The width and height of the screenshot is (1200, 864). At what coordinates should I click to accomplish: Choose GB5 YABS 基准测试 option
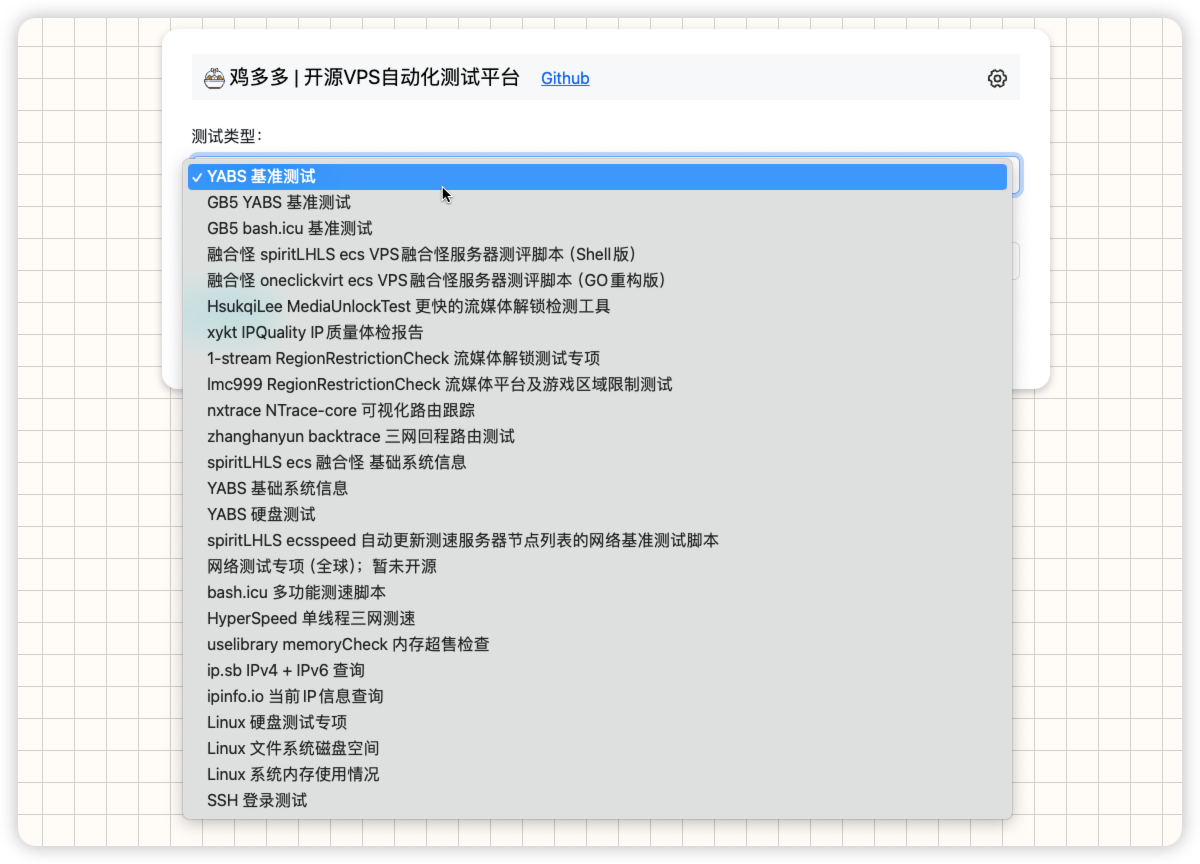coord(279,202)
